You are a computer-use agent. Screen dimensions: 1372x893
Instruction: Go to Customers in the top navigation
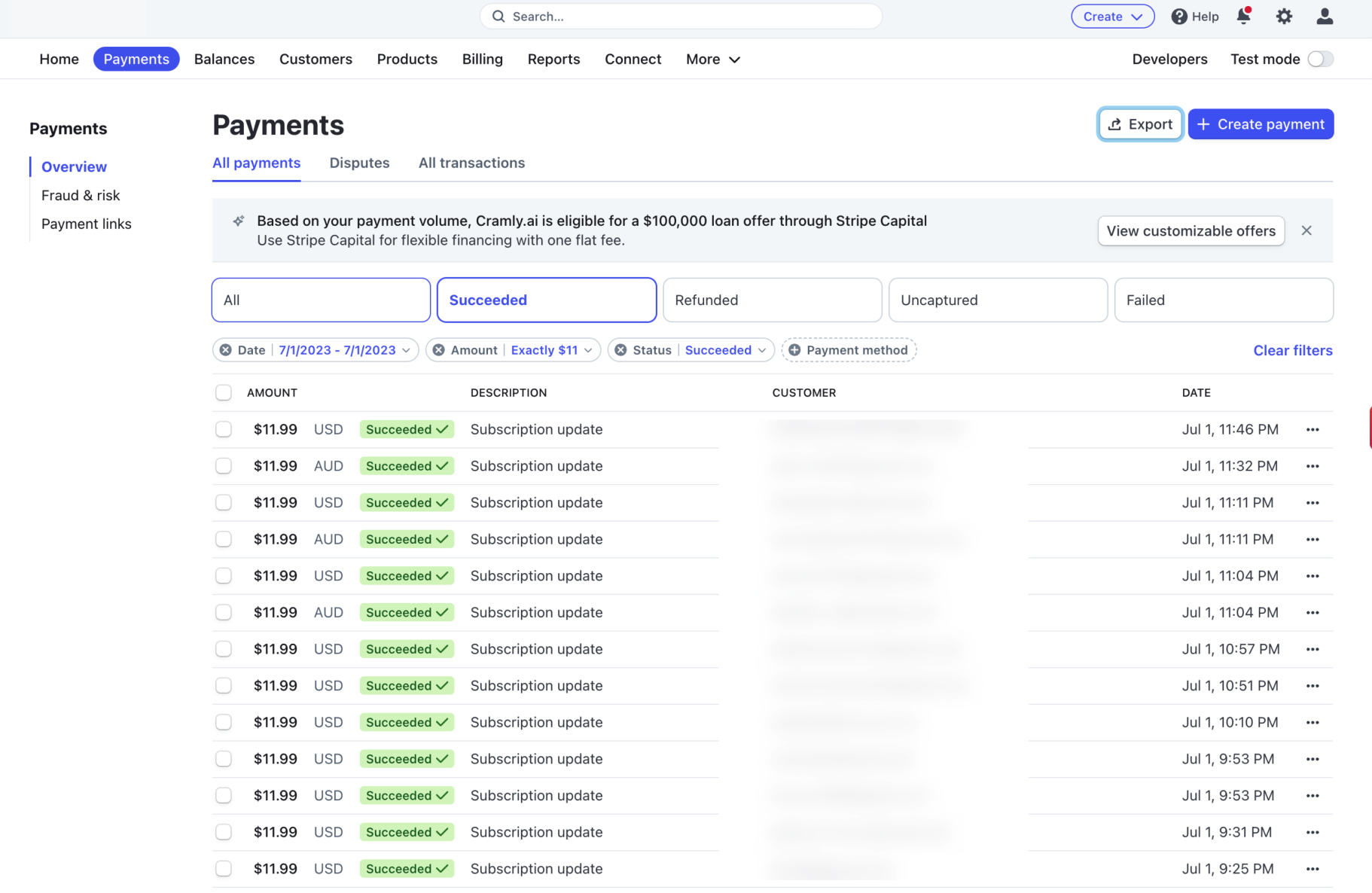pyautogui.click(x=316, y=59)
